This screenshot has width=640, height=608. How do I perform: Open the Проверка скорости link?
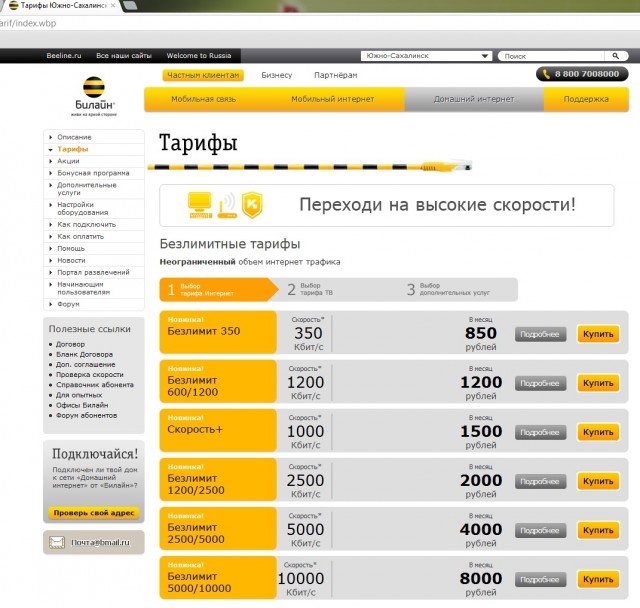point(90,375)
